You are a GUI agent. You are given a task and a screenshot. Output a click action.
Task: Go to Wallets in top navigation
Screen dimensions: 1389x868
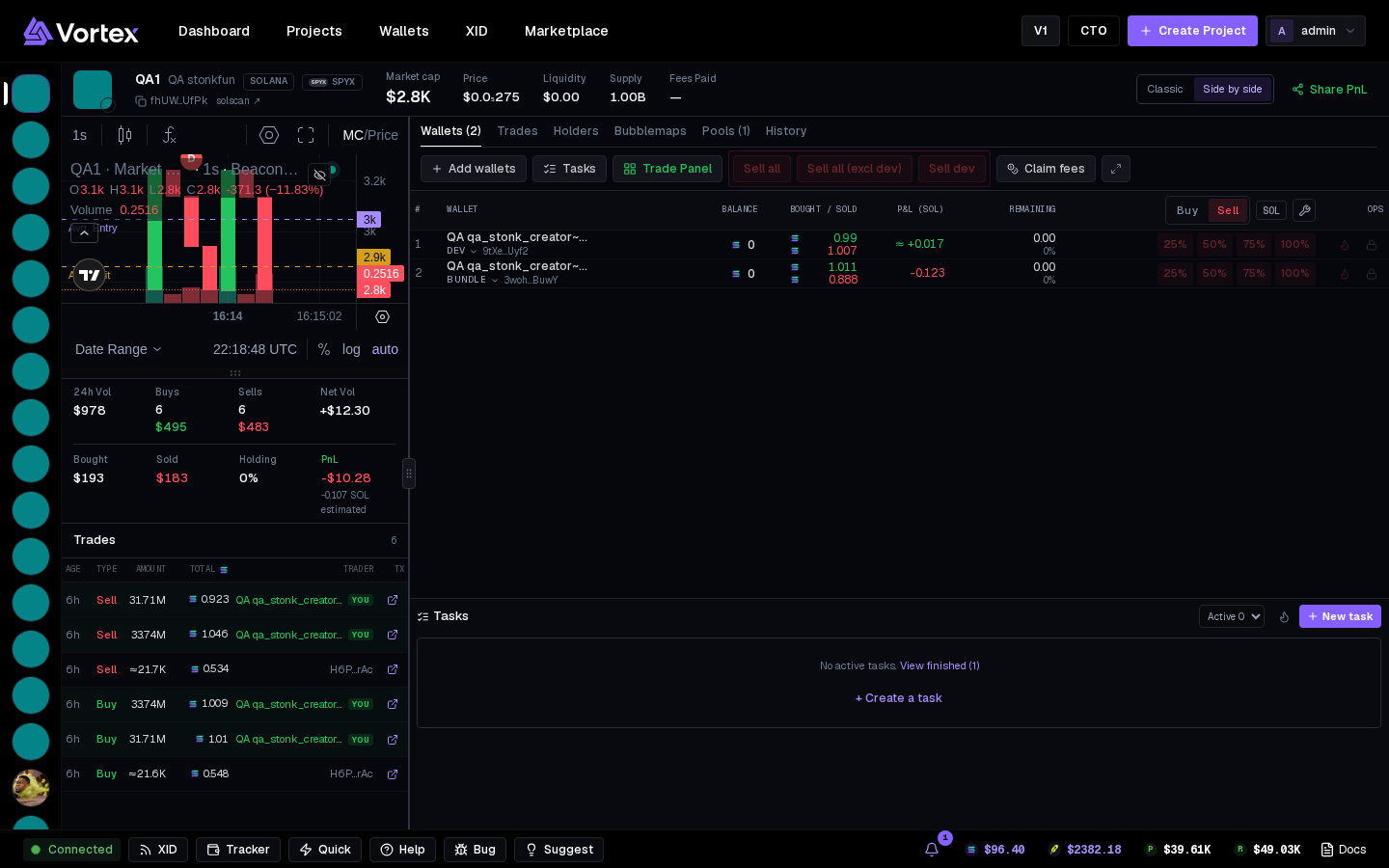point(404,31)
